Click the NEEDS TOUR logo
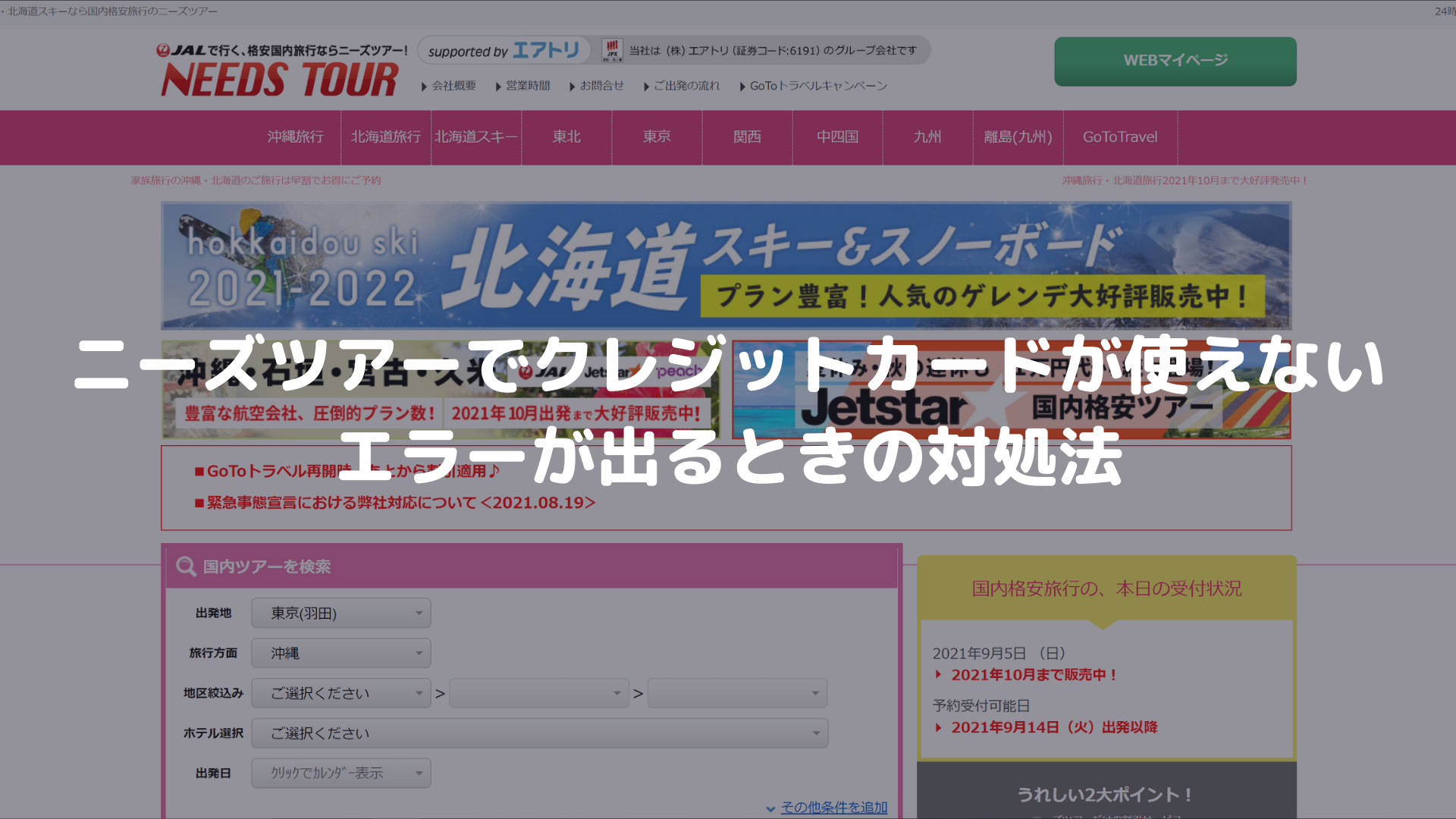Screen dimensions: 1456x819 [x=279, y=79]
